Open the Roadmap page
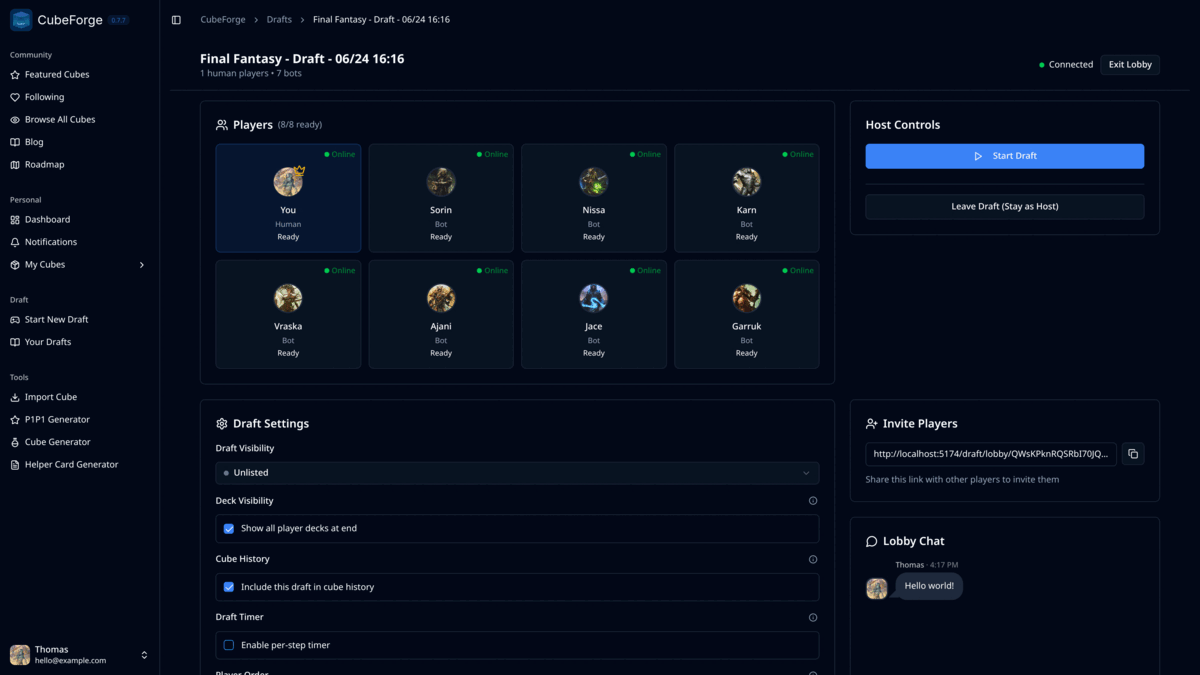This screenshot has height=675, width=1200. [44, 165]
